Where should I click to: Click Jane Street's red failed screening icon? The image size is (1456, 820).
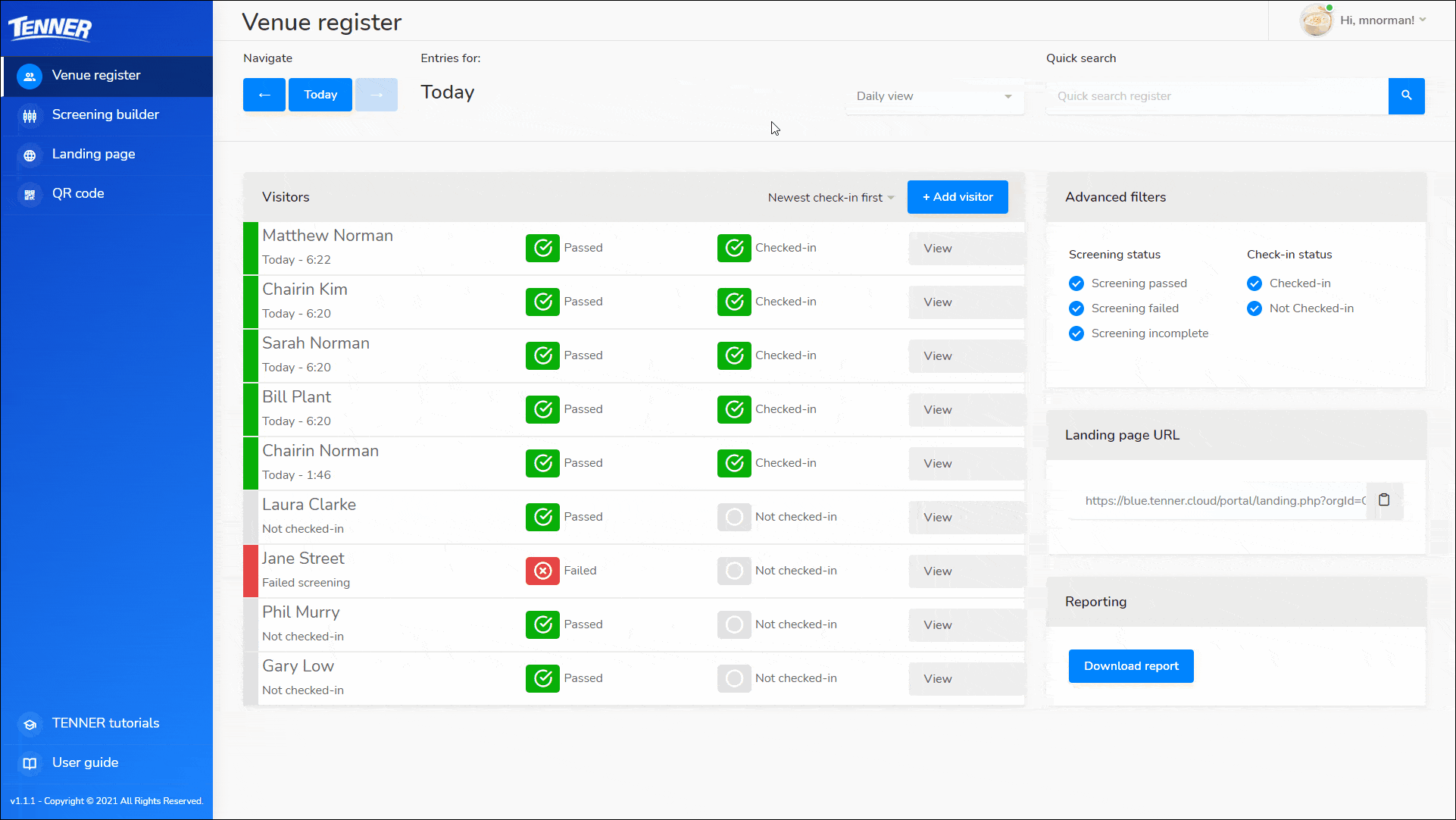coord(542,571)
